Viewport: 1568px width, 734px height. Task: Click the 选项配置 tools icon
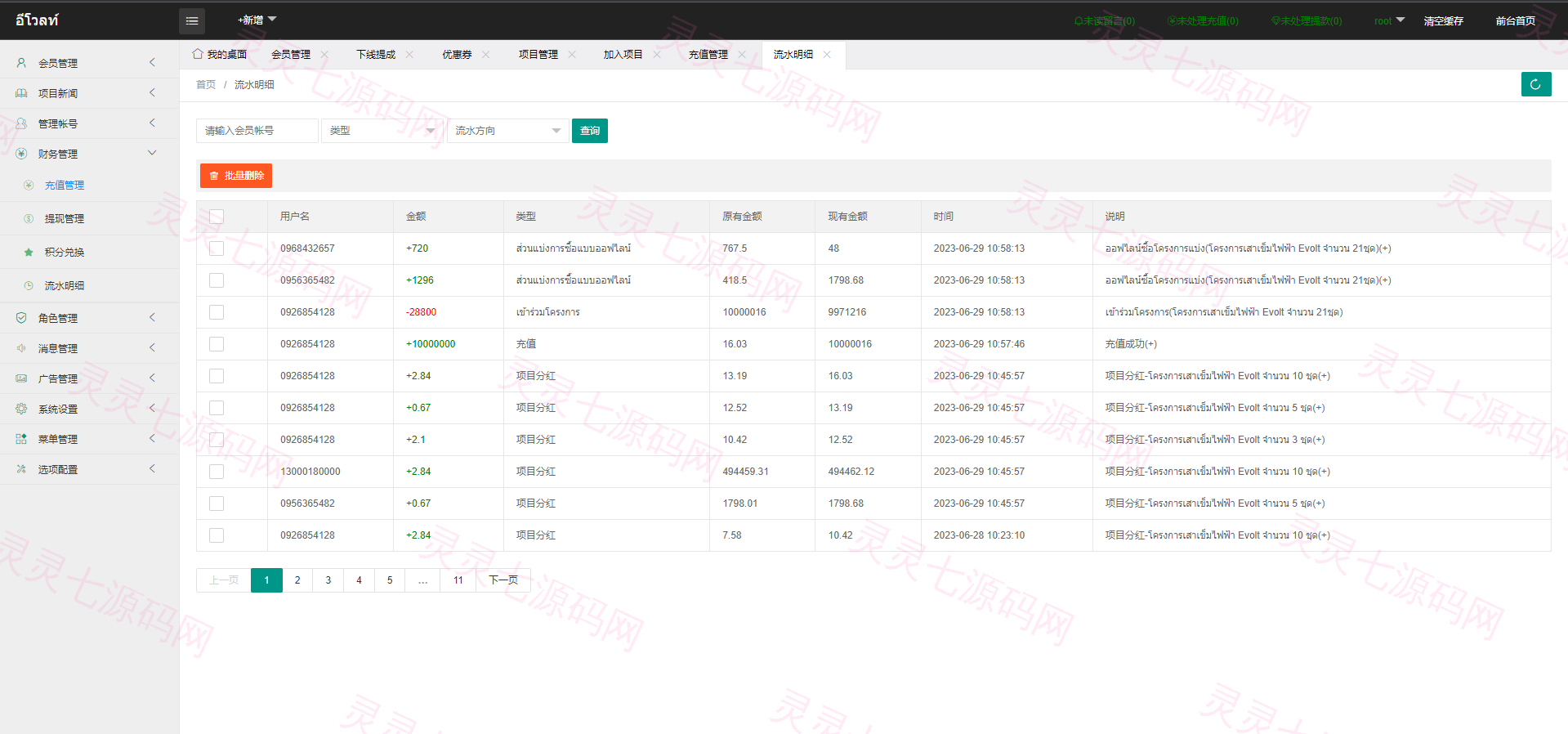tap(21, 469)
